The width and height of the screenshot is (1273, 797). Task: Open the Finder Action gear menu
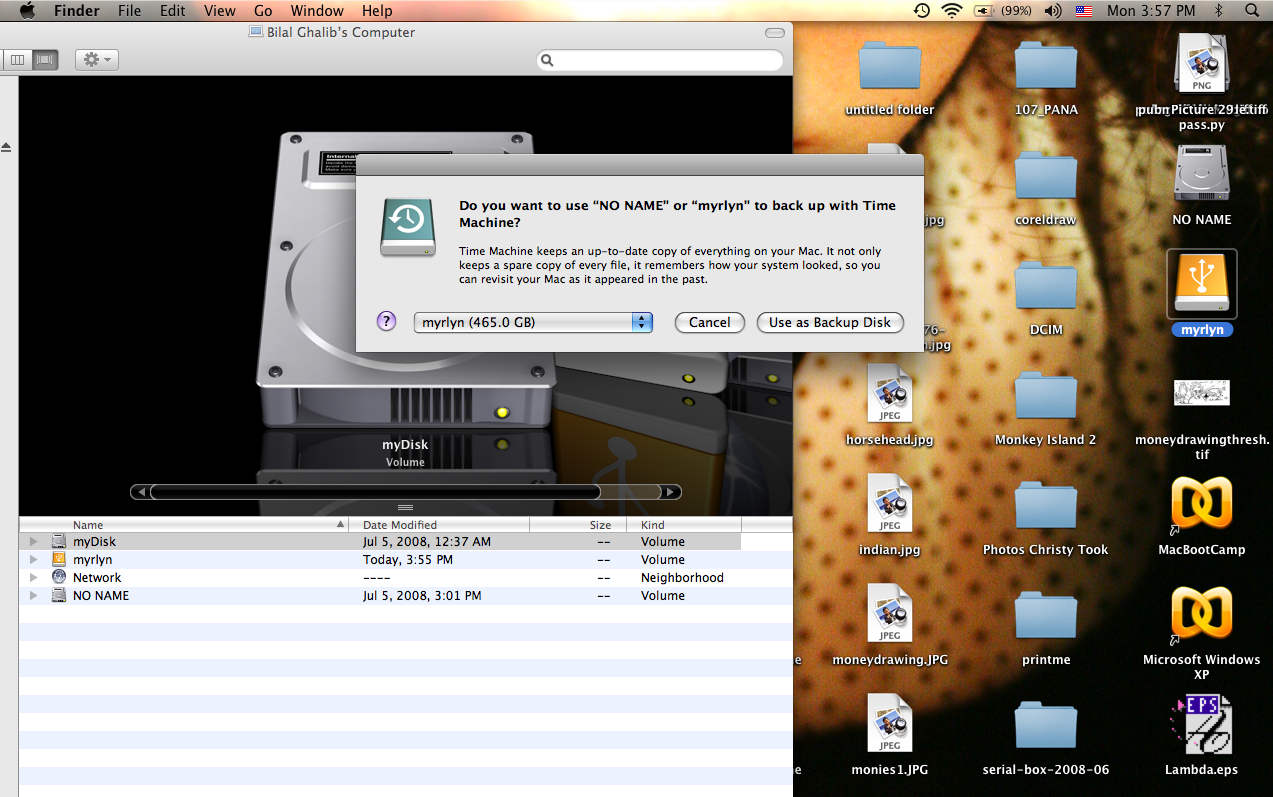click(x=96, y=60)
